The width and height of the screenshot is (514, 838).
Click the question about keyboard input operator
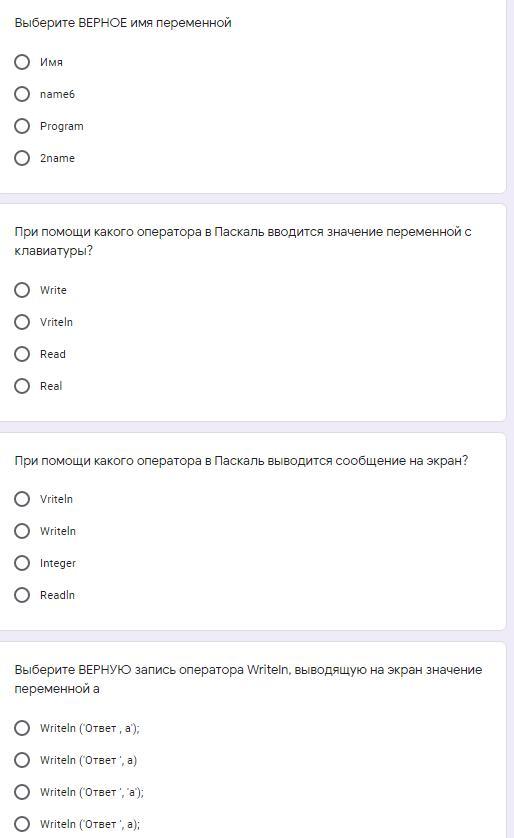click(243, 241)
